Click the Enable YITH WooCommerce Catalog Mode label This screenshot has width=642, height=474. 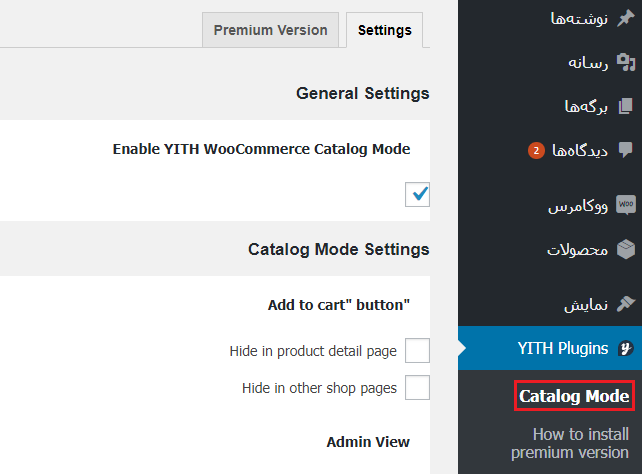261,149
